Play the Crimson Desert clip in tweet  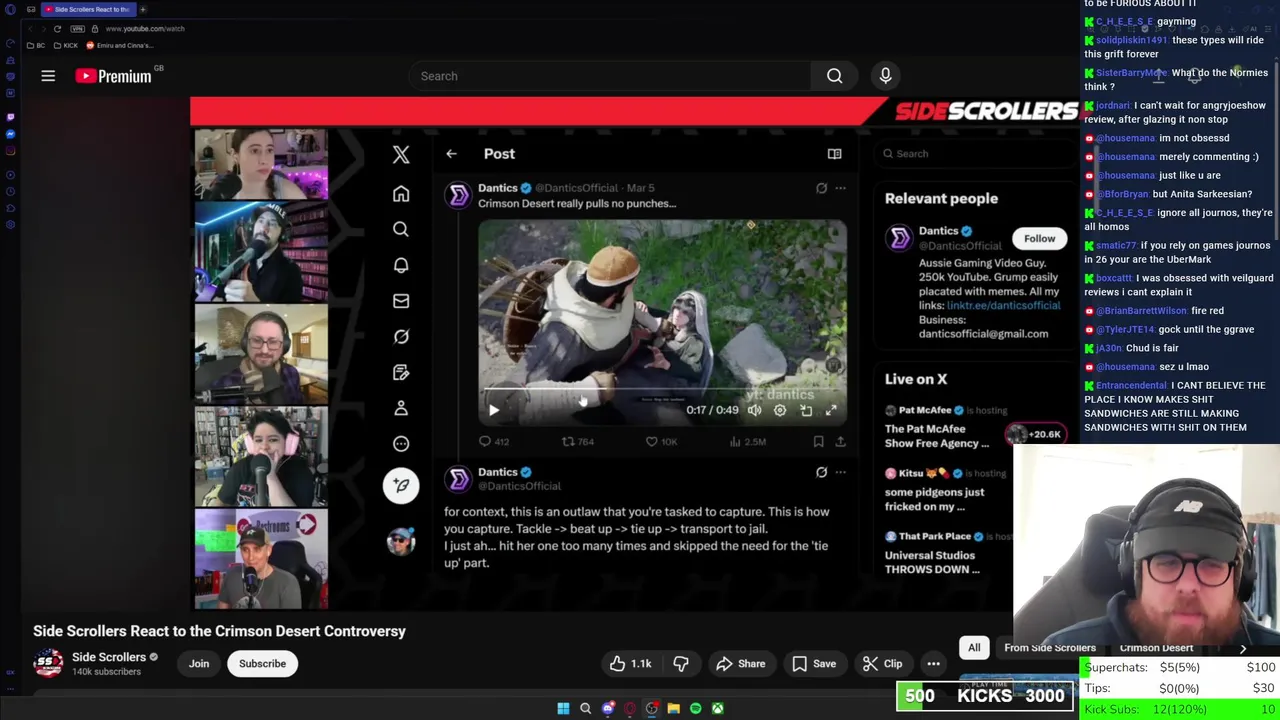click(494, 410)
